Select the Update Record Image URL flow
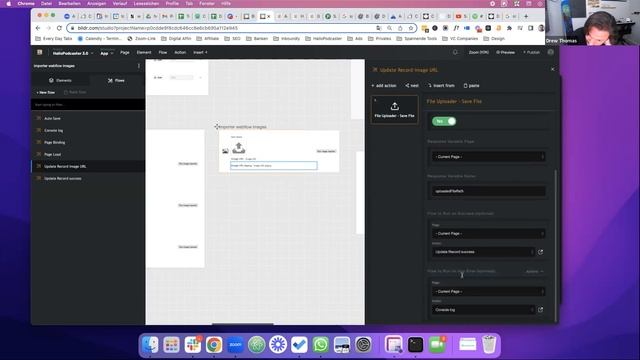Viewport: 640px width, 360px height. tap(88, 166)
